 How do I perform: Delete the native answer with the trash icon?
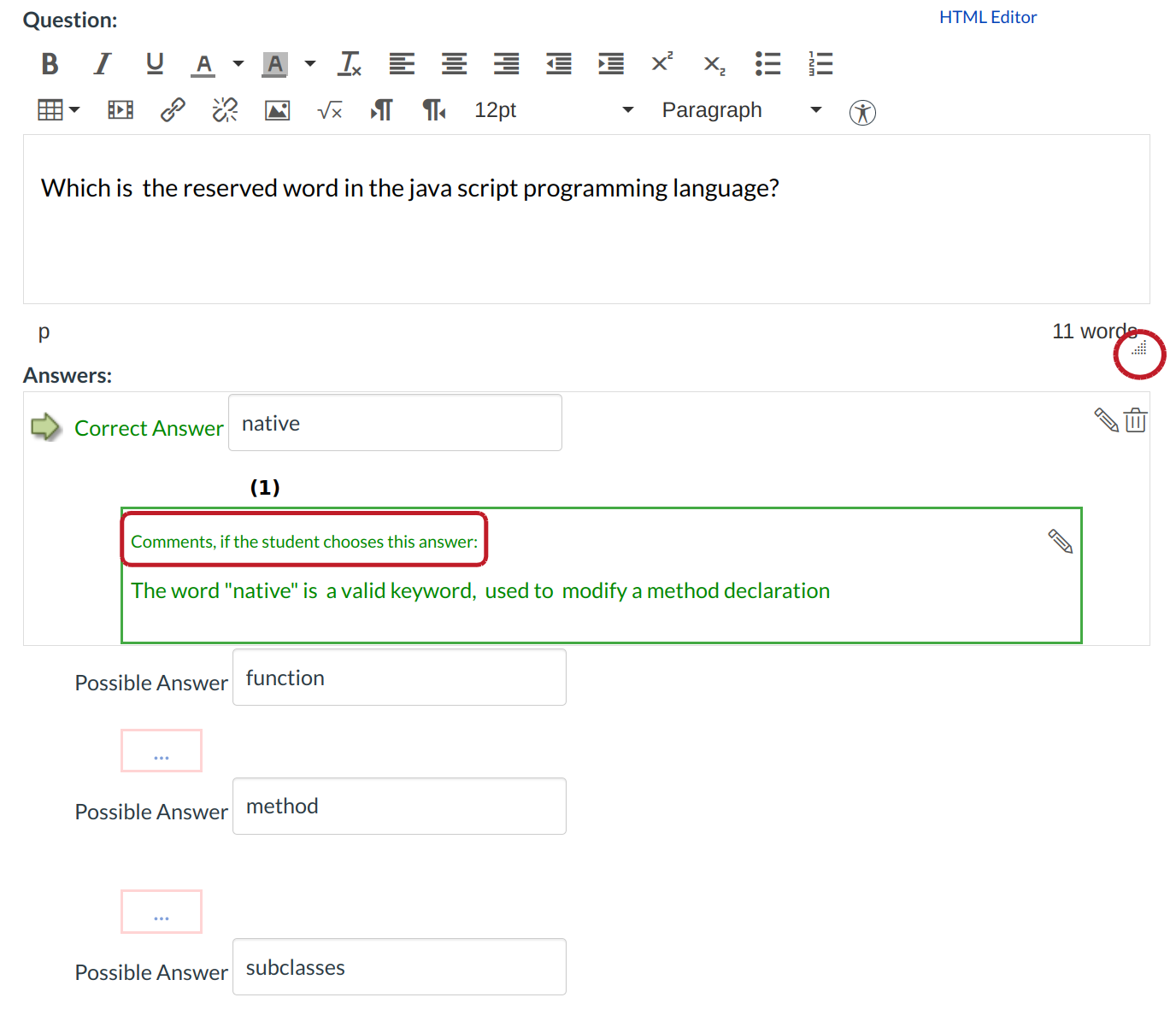[x=1135, y=420]
